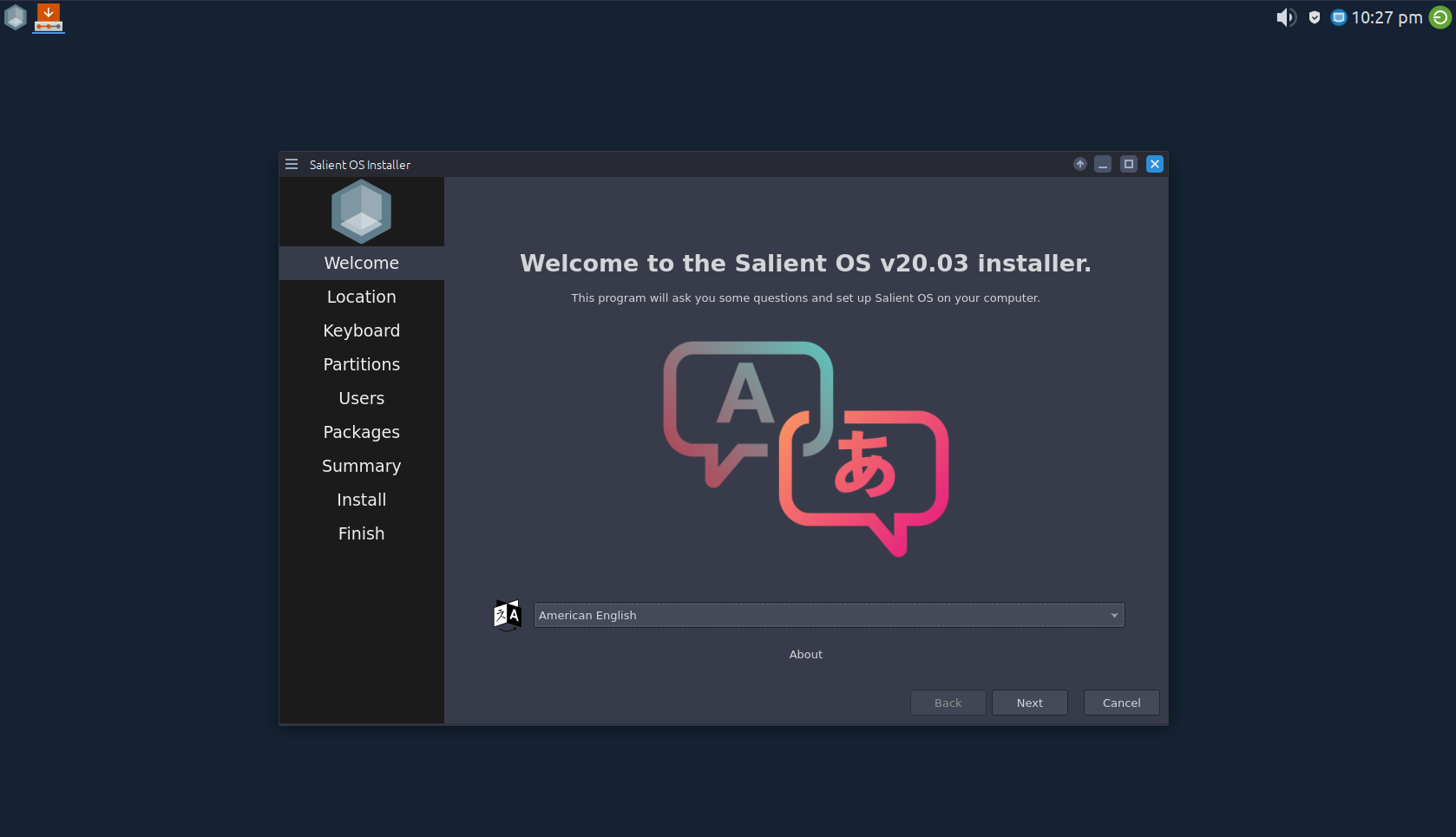Open the volume control in system tray
The width and height of the screenshot is (1456, 837).
[1285, 17]
